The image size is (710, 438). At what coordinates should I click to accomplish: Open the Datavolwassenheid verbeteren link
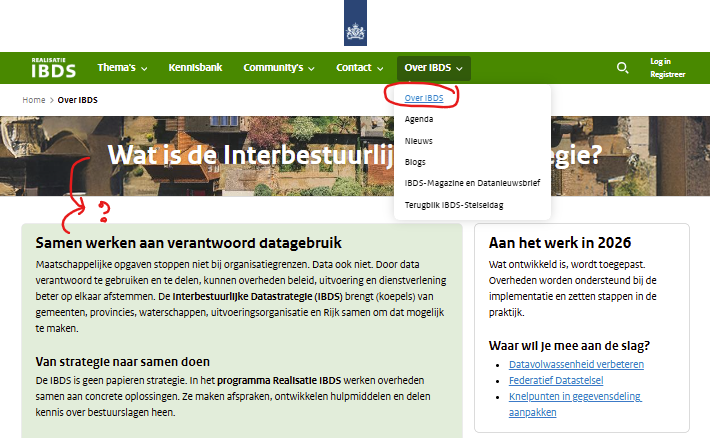click(576, 364)
